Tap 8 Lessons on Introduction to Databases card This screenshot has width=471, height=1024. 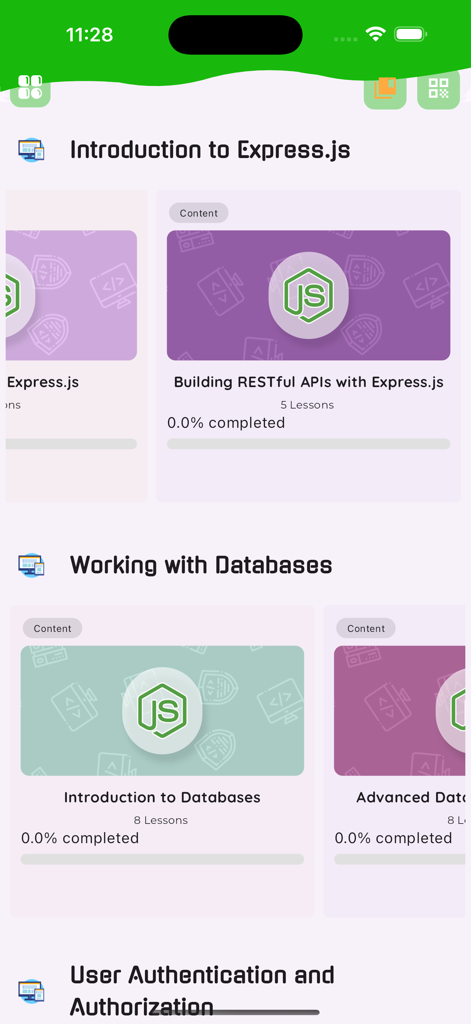click(x=161, y=820)
